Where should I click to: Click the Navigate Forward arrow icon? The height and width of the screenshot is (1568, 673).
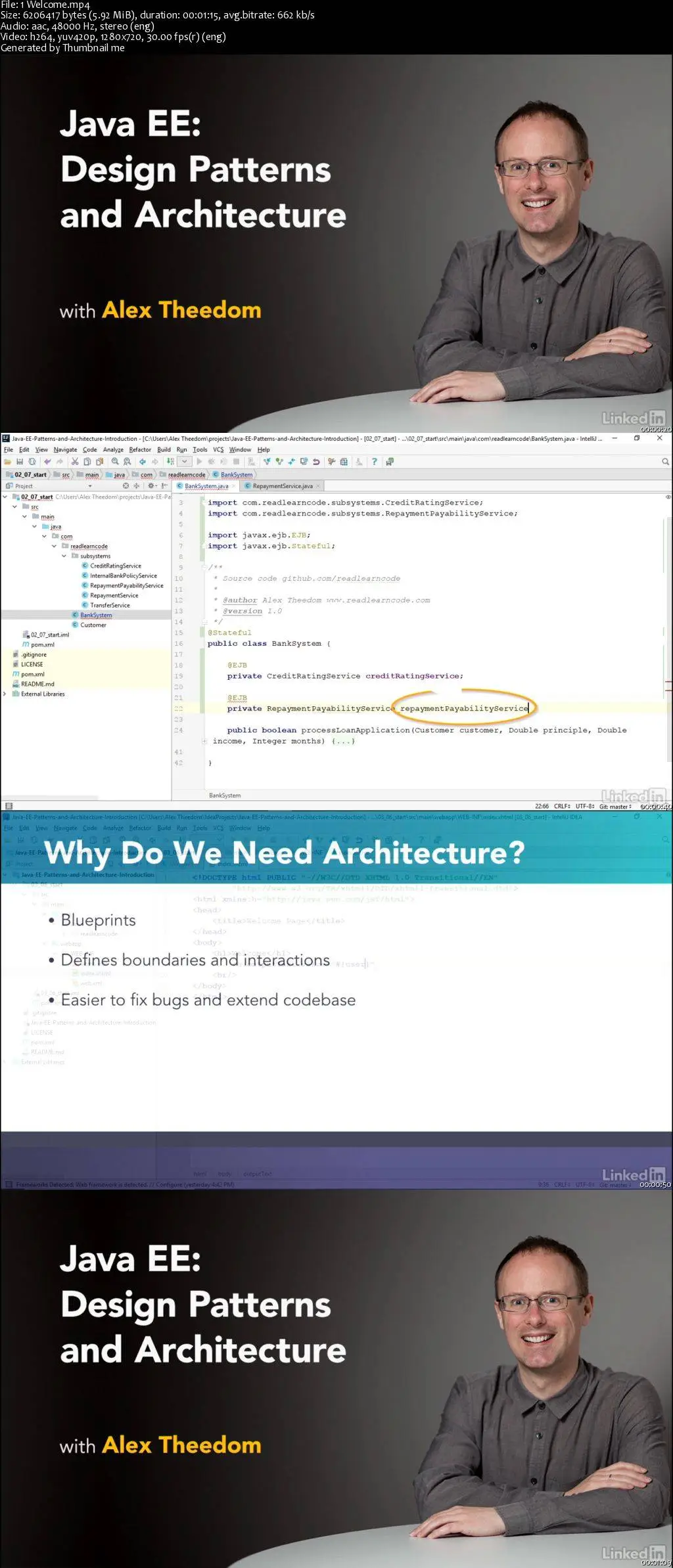155,461
